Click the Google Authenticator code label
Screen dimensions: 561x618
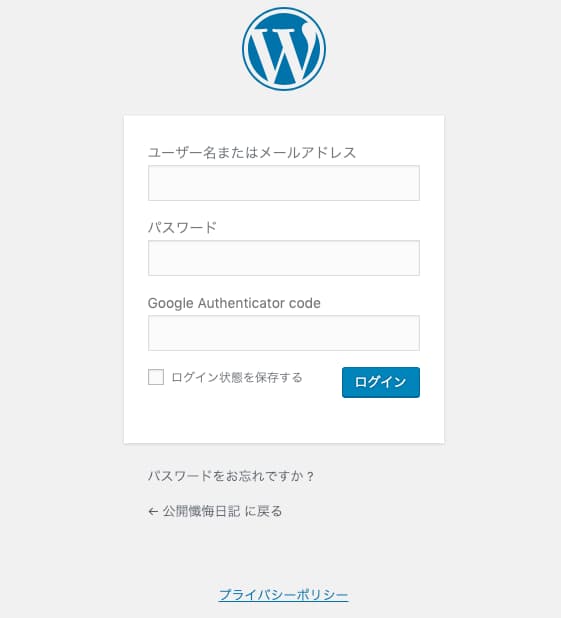pyautogui.click(x=234, y=303)
